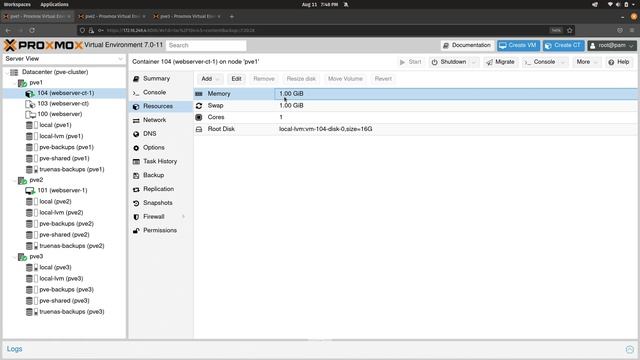The image size is (640, 360).
Task: Open the Options tab
Action: coord(153,147)
